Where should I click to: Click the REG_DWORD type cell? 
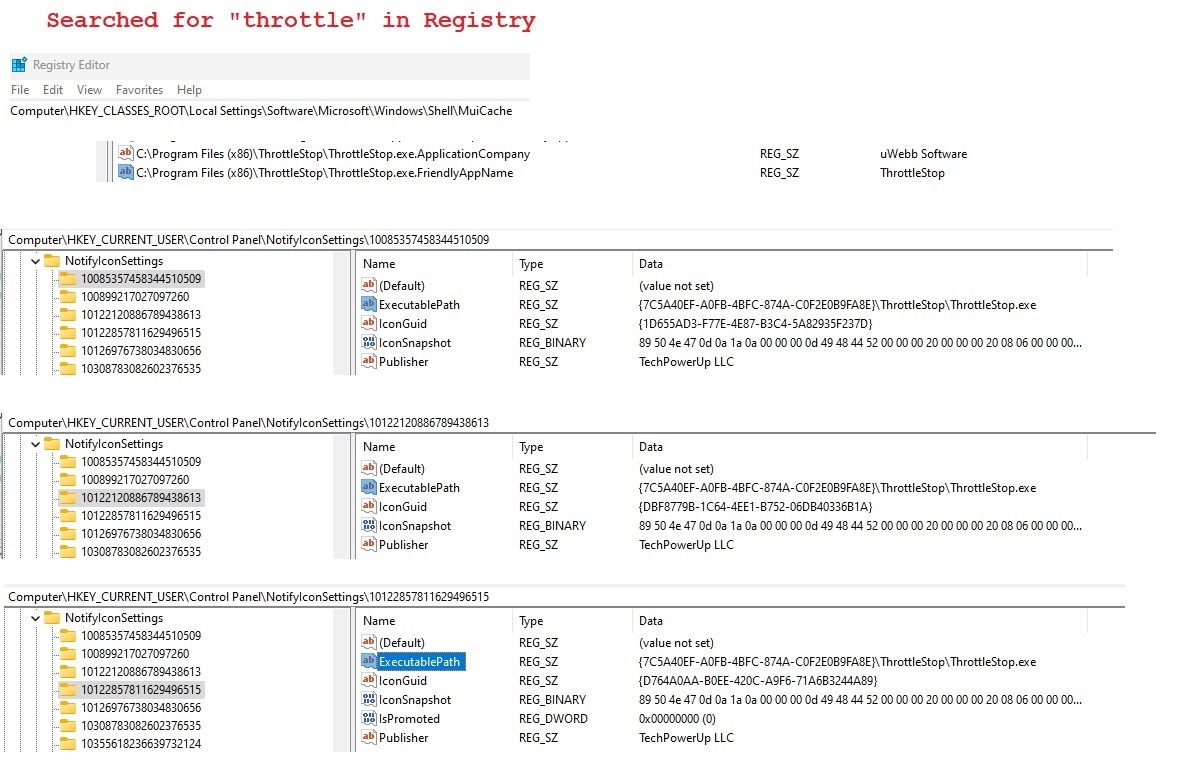553,719
